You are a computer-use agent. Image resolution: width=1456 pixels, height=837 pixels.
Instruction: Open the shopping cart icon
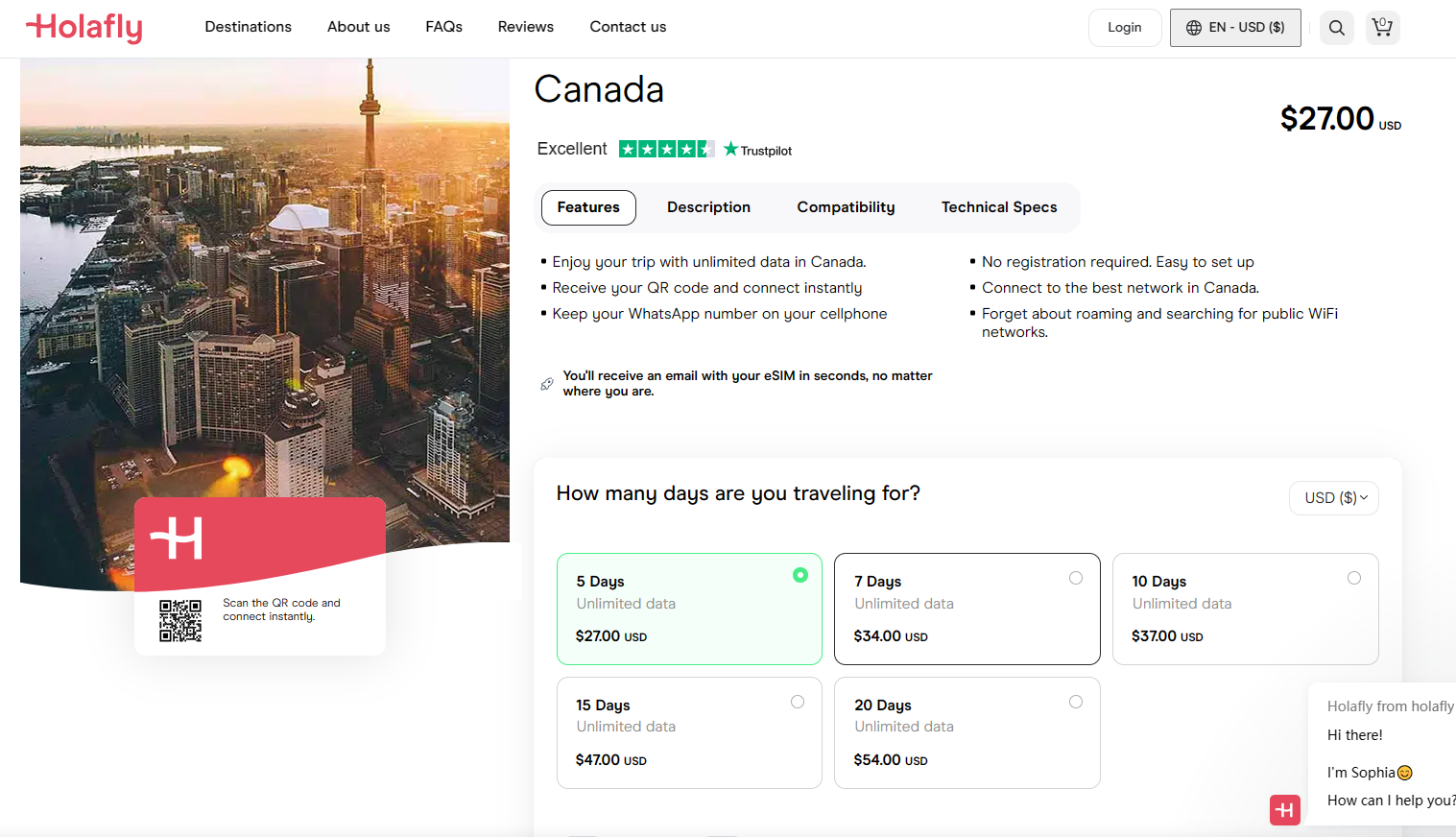click(x=1382, y=28)
